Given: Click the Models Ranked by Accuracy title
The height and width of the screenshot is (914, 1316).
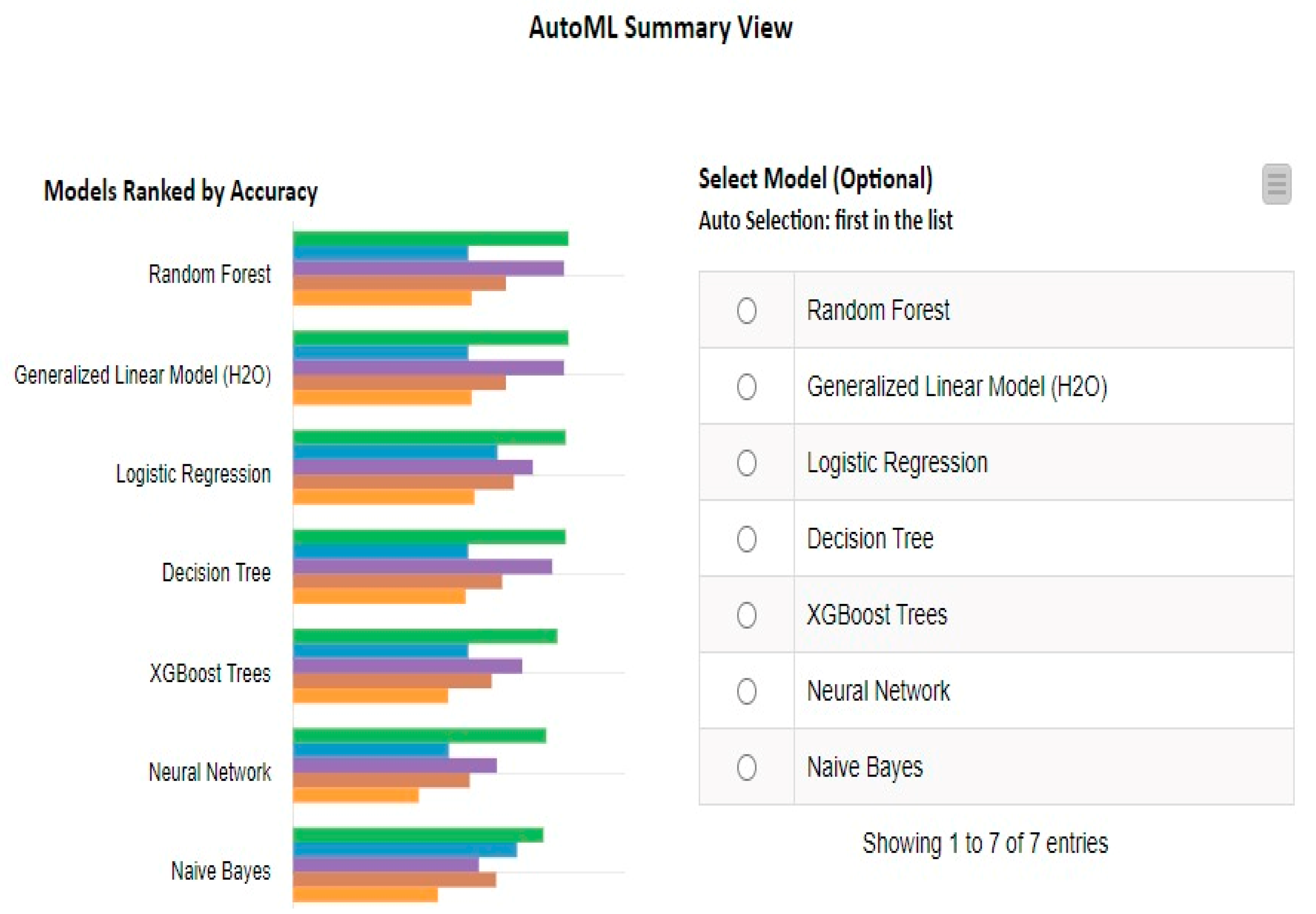Looking at the screenshot, I should tap(180, 191).
